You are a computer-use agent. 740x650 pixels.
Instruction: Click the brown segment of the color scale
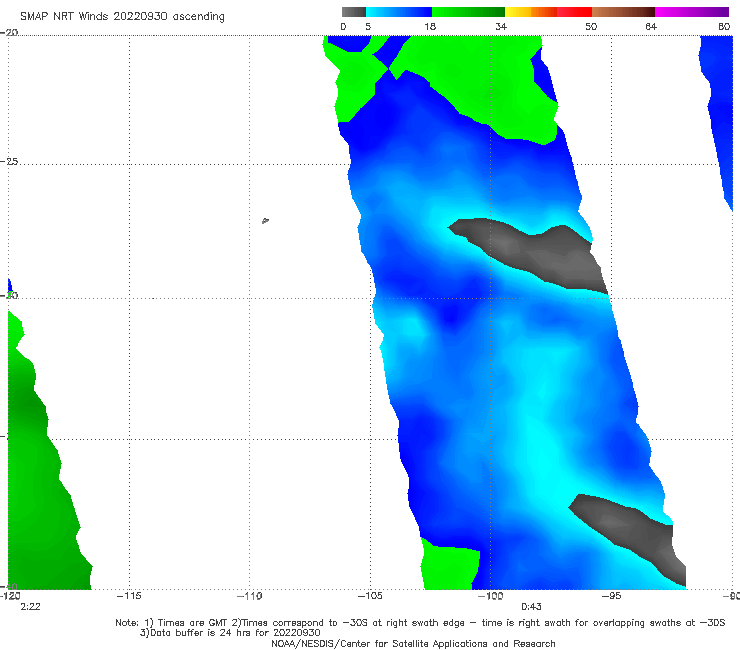tap(623, 12)
